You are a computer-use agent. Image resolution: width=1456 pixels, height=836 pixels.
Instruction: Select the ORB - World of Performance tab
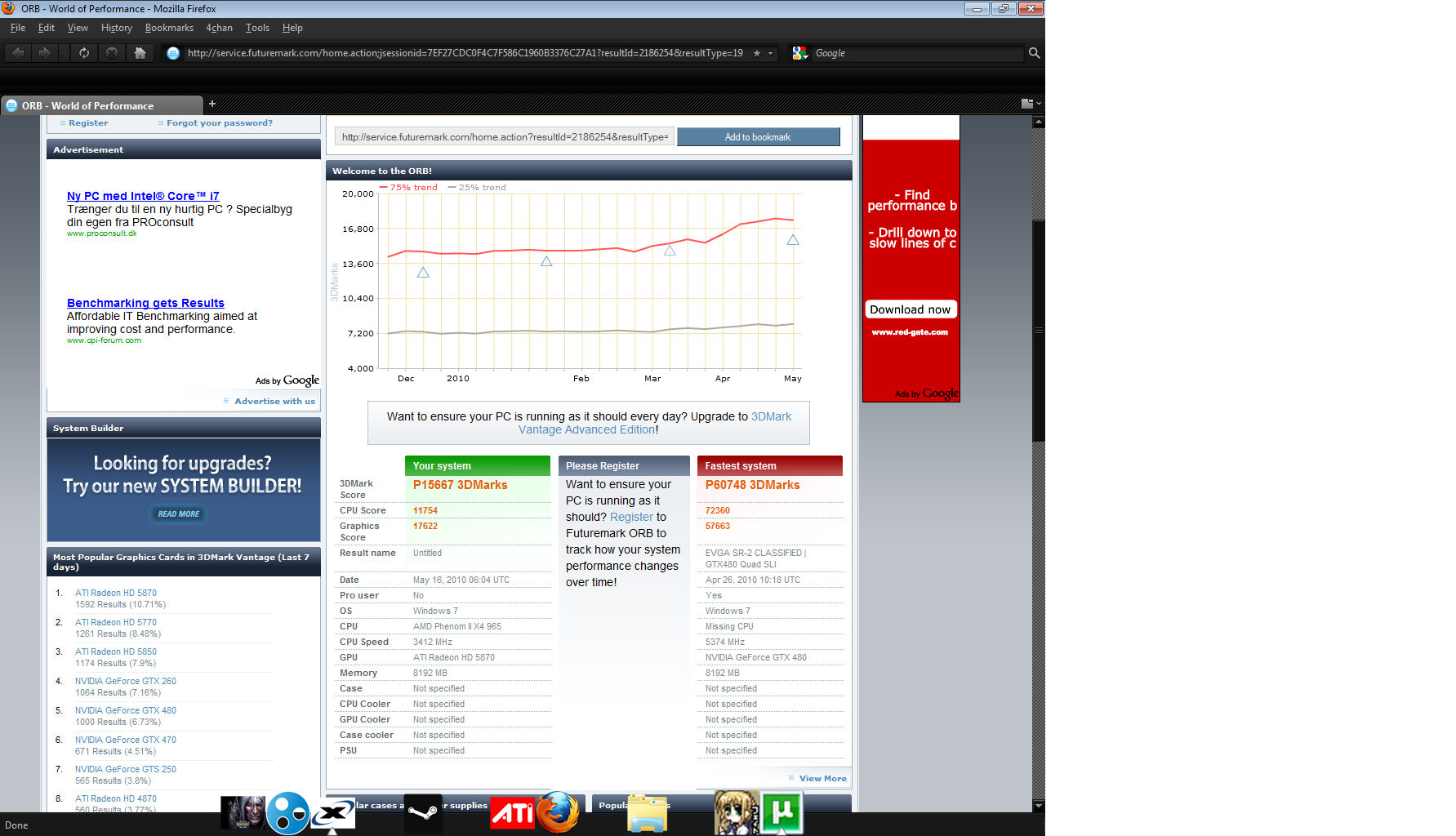point(102,105)
